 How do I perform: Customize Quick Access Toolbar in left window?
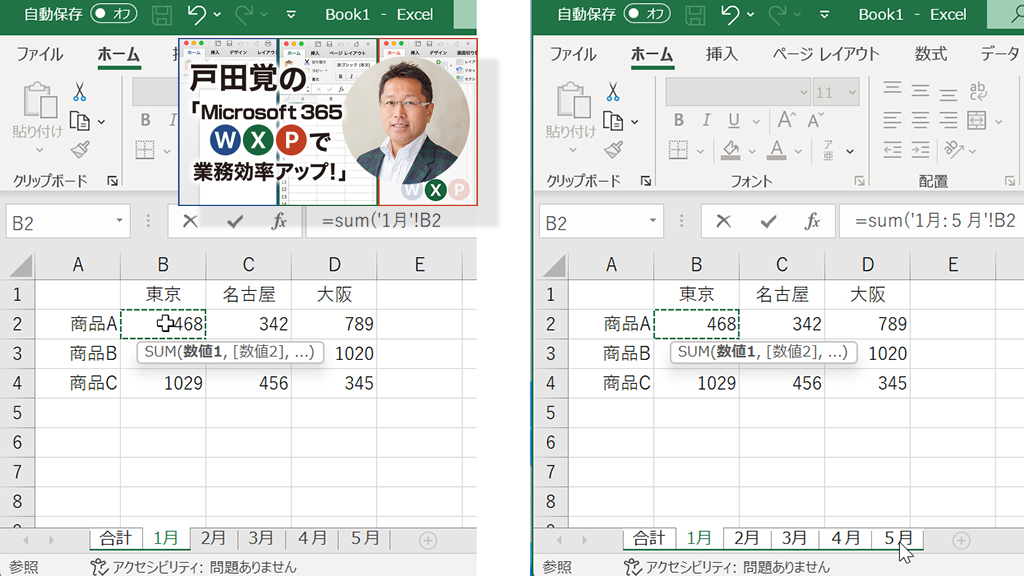(x=291, y=14)
